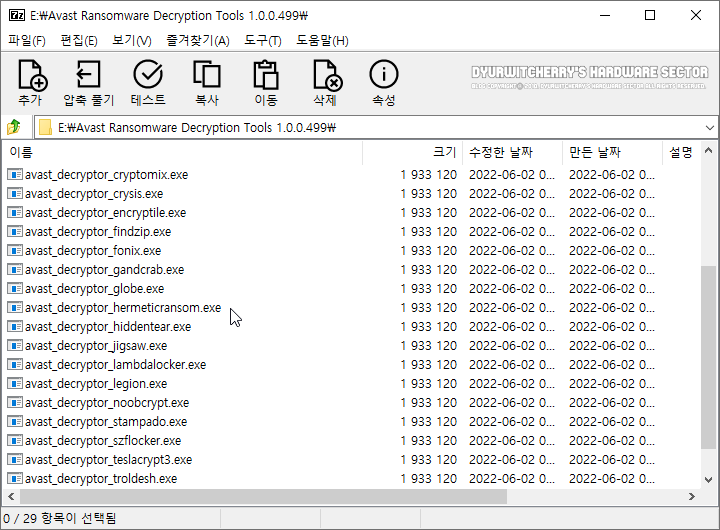
Task: Click file icon of avast_decryptor_hermeticransom.exe
Action: [15, 307]
